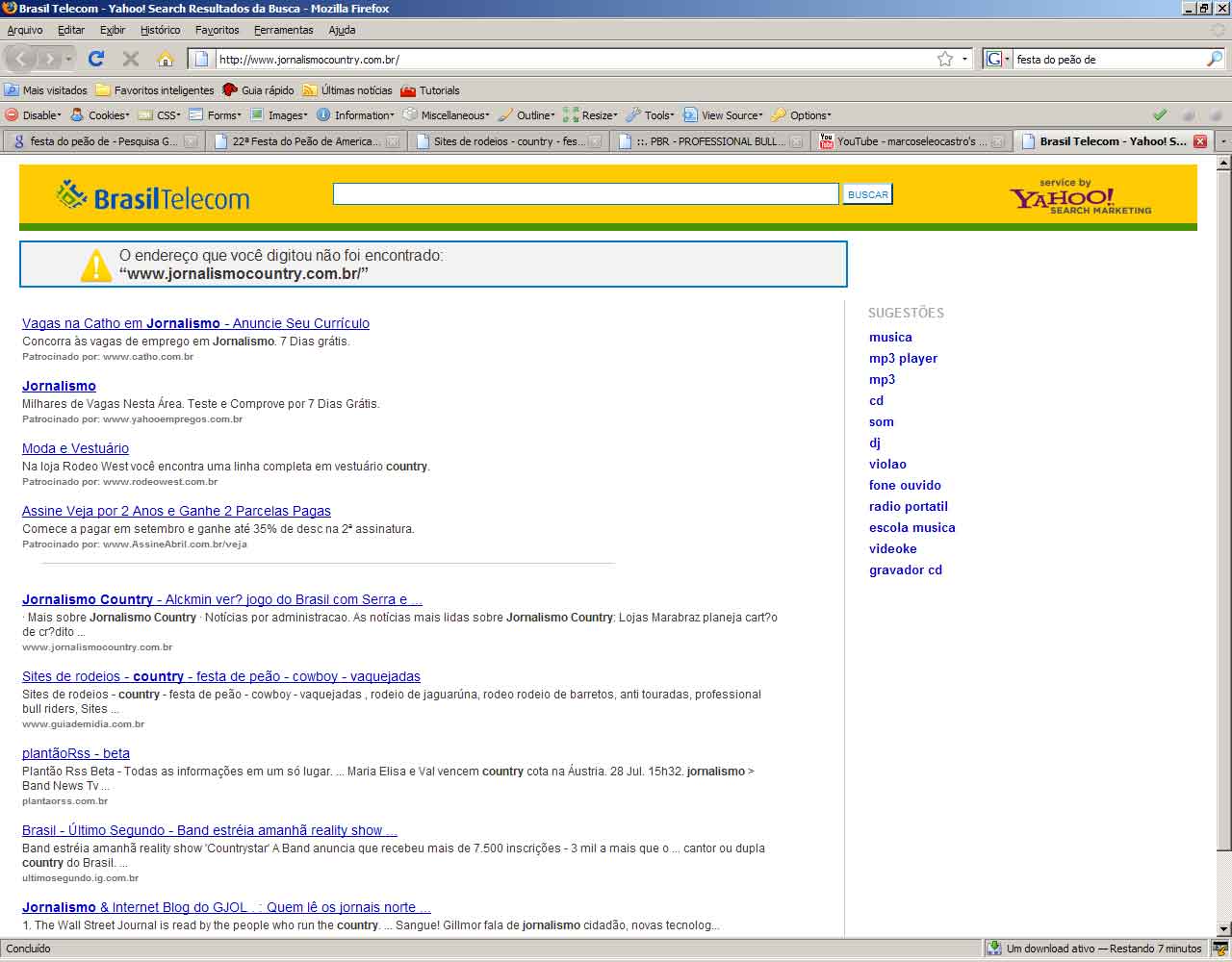Open Mais visitados bookmarks folder
Viewport: 1232px width, 962px height.
[x=45, y=90]
